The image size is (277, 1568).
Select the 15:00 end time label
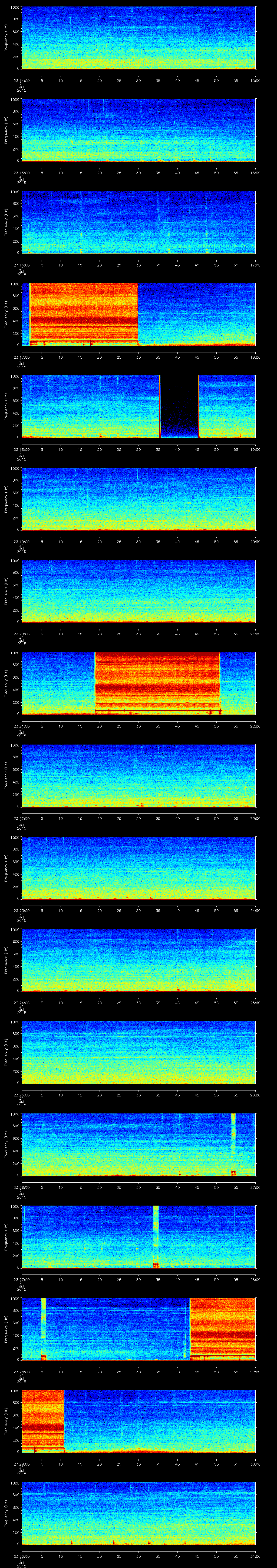[256, 80]
